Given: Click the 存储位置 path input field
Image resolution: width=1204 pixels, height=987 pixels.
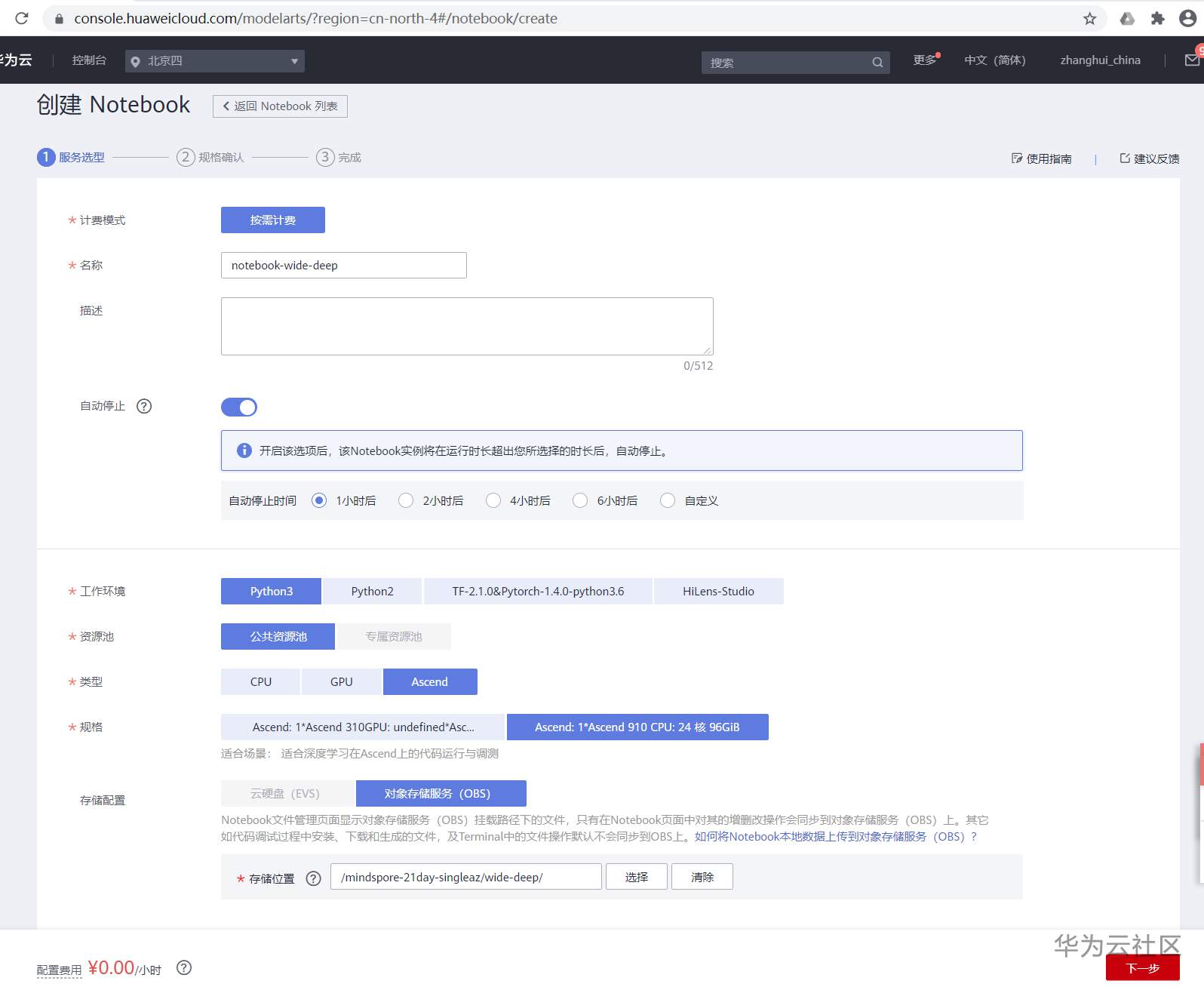Looking at the screenshot, I should click(x=466, y=877).
